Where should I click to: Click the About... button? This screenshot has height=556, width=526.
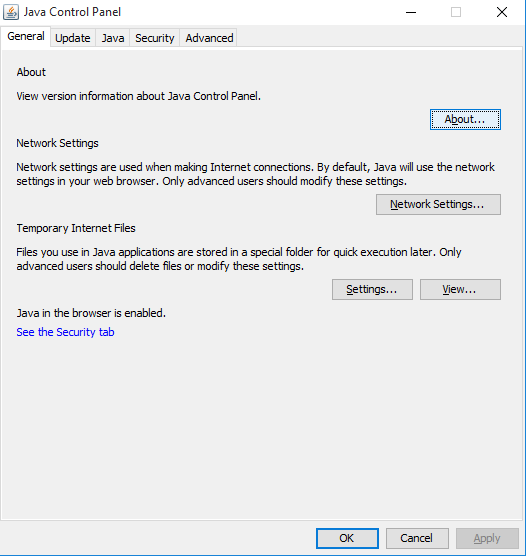(465, 119)
